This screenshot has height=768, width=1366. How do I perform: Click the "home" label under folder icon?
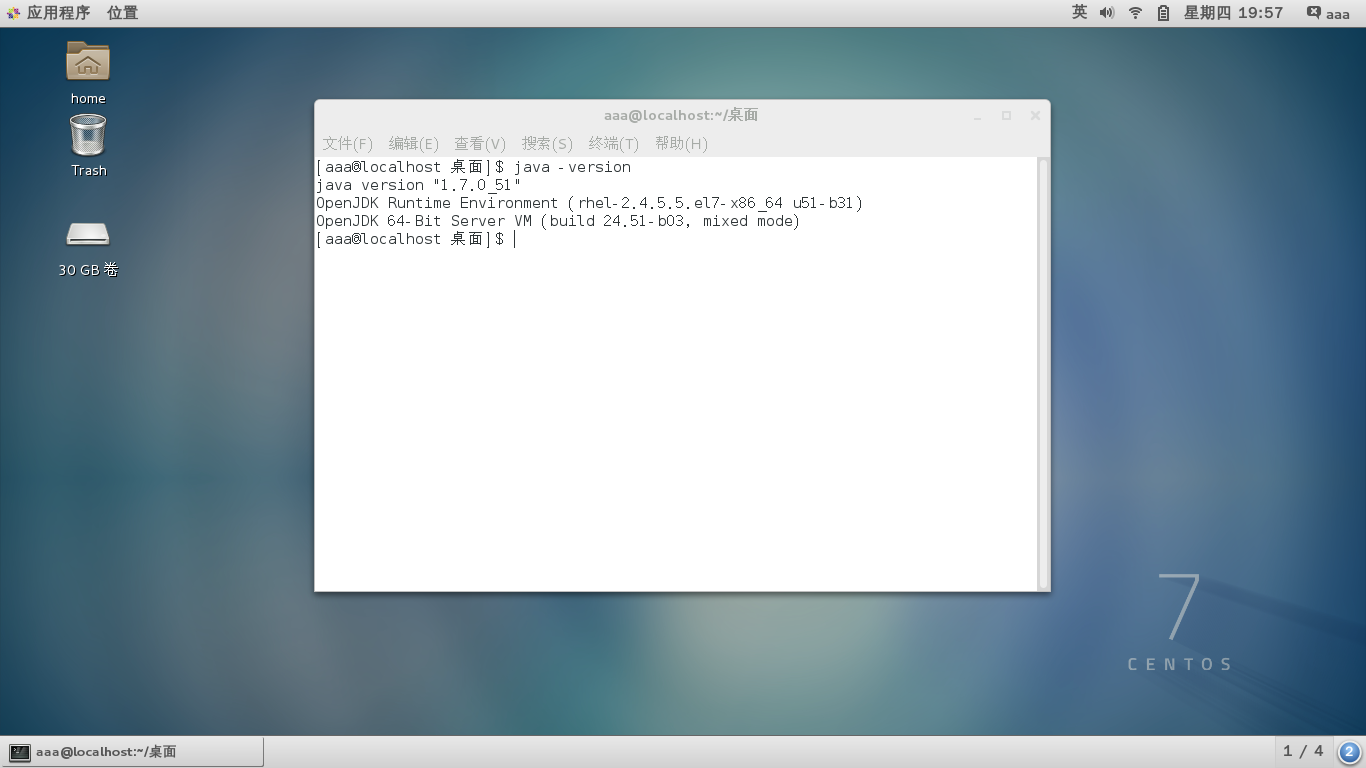88,98
